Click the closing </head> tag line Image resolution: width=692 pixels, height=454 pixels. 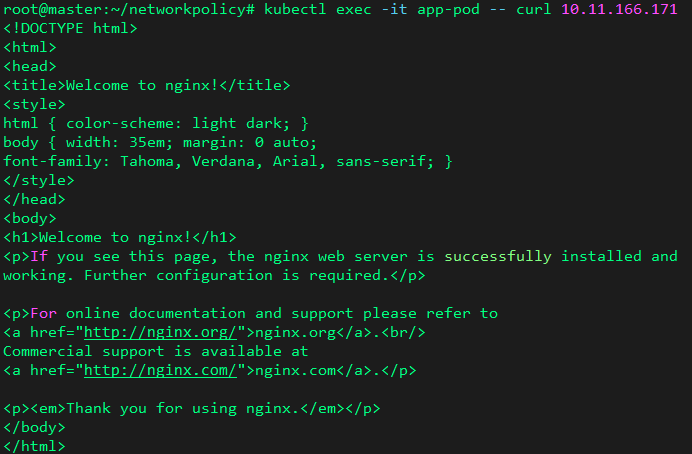(x=34, y=199)
